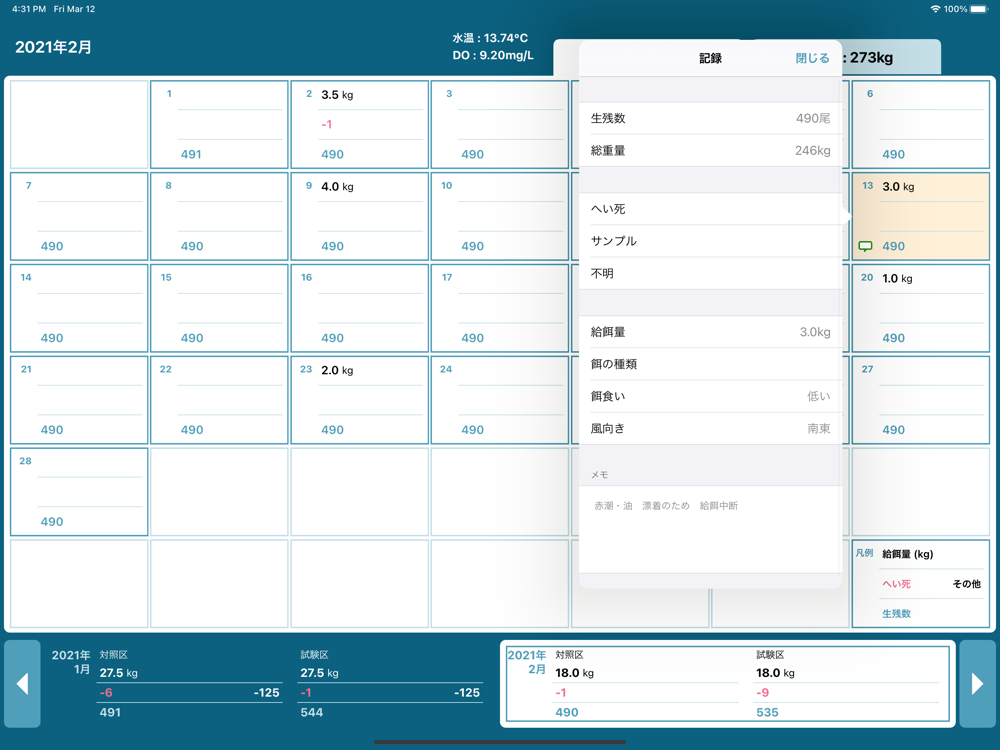Viewport: 1000px width, 750px height.
Task: Open the green memo icon on day 13
Action: point(865,246)
